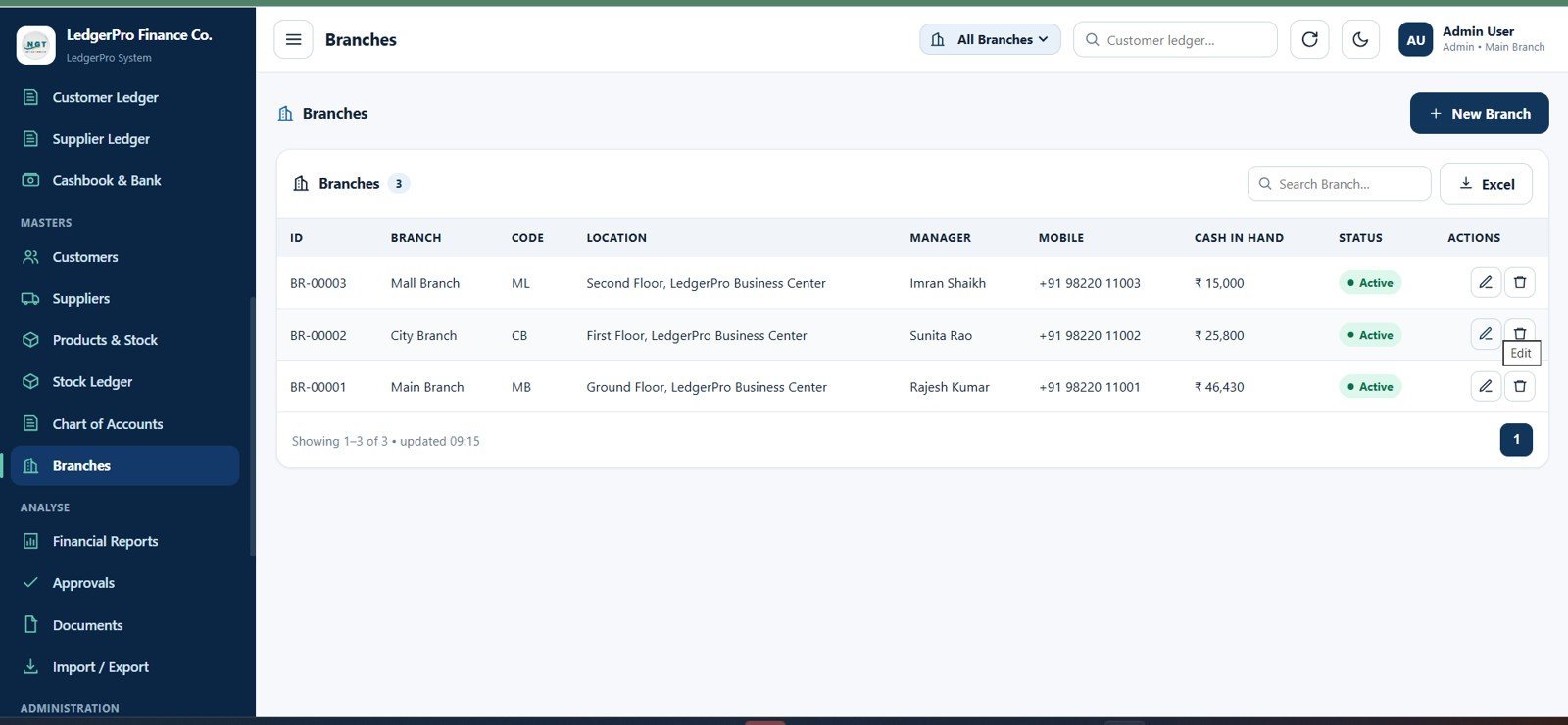The height and width of the screenshot is (725, 1568).
Task: Edit the Main Branch row
Action: (x=1486, y=387)
